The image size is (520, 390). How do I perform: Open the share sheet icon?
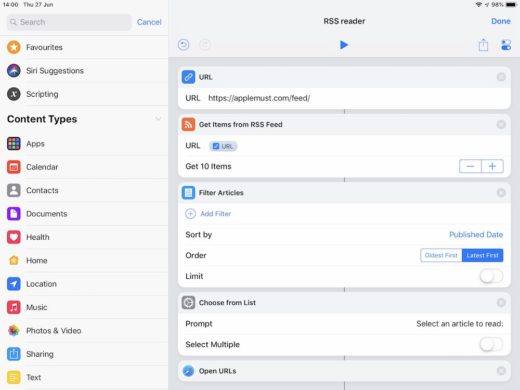tap(483, 45)
